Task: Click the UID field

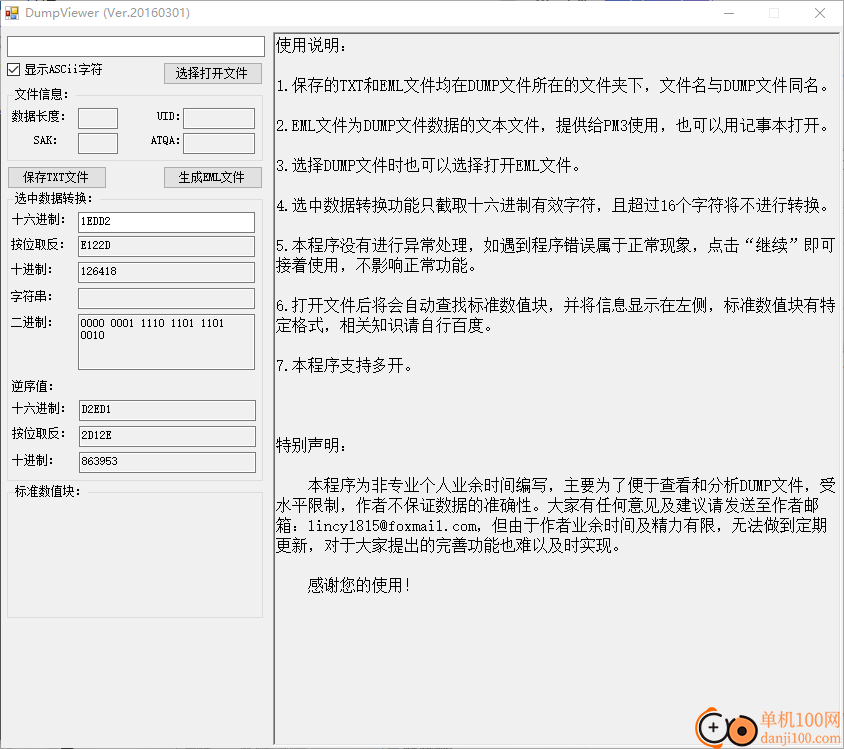Action: point(219,118)
